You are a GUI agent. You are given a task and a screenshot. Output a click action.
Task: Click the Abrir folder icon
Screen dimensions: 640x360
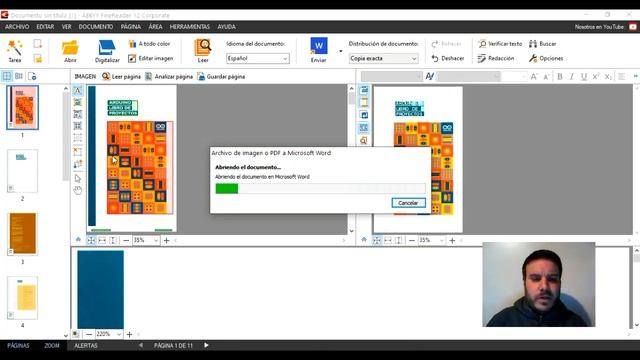click(x=70, y=51)
